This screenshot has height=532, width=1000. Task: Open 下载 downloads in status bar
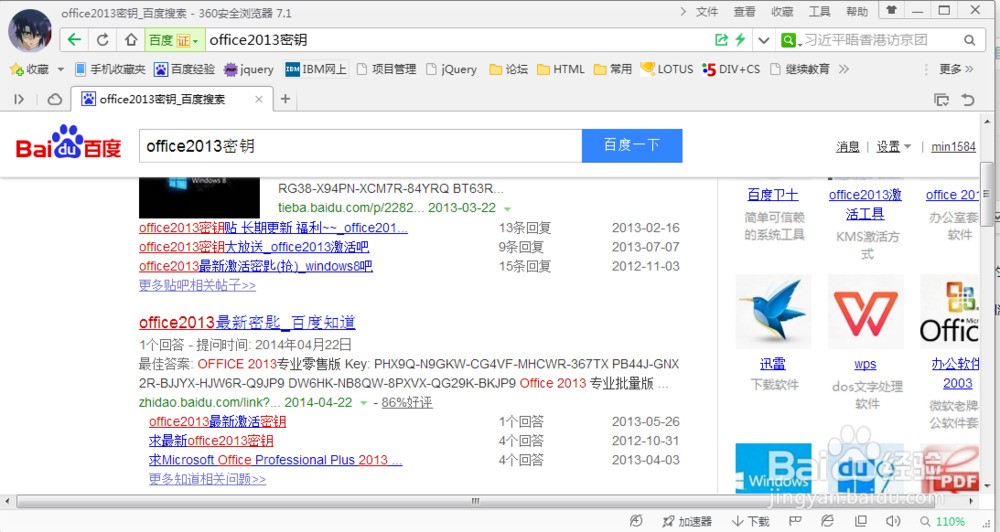(750, 521)
